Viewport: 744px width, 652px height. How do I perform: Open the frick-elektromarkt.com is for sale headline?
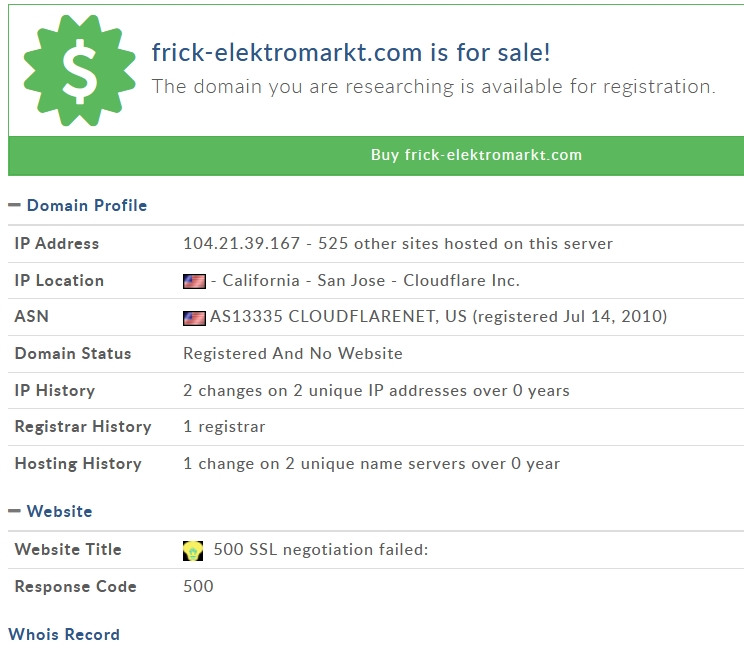[351, 52]
